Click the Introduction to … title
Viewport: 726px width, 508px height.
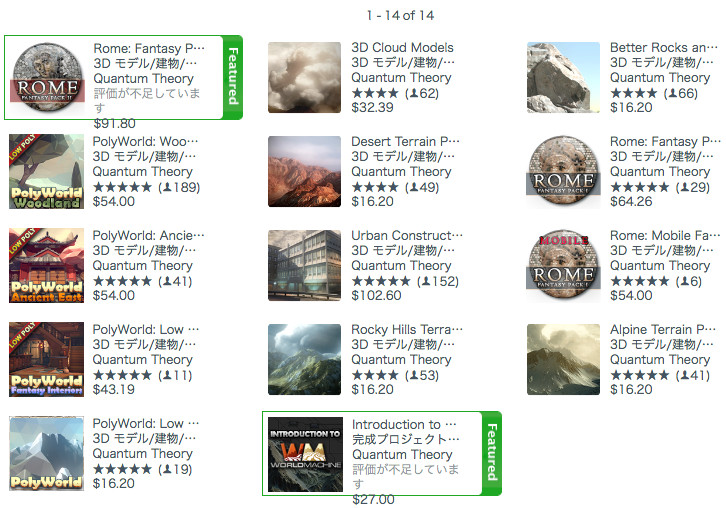tap(404, 425)
